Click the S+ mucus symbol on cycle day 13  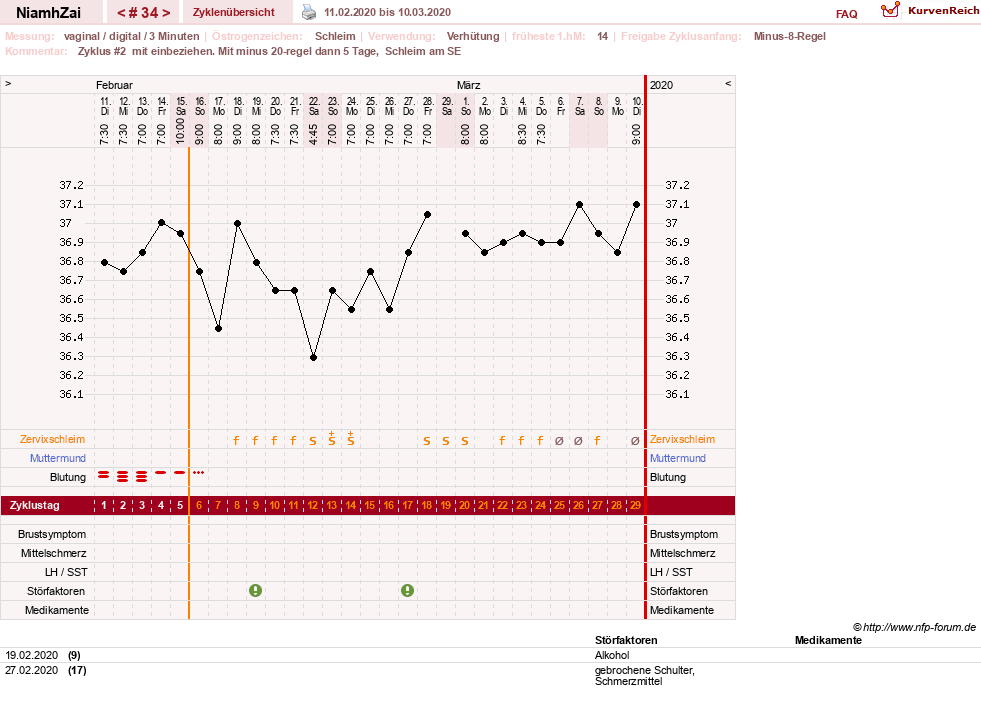(x=332, y=438)
